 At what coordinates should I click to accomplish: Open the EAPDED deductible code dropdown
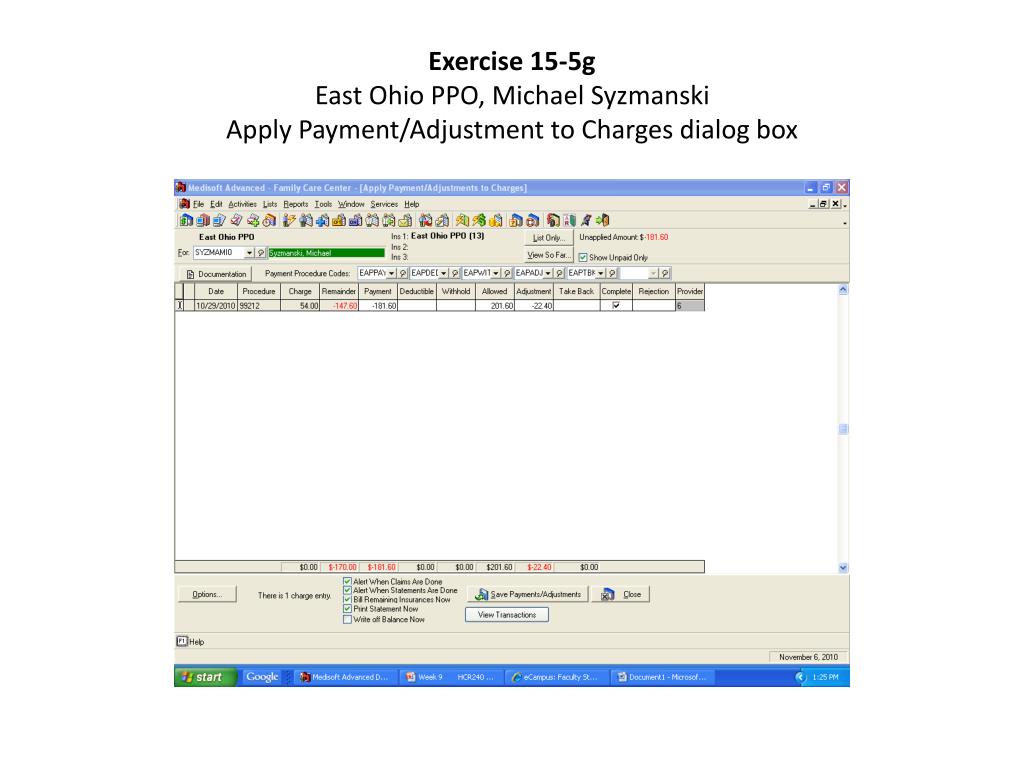pyautogui.click(x=443, y=273)
